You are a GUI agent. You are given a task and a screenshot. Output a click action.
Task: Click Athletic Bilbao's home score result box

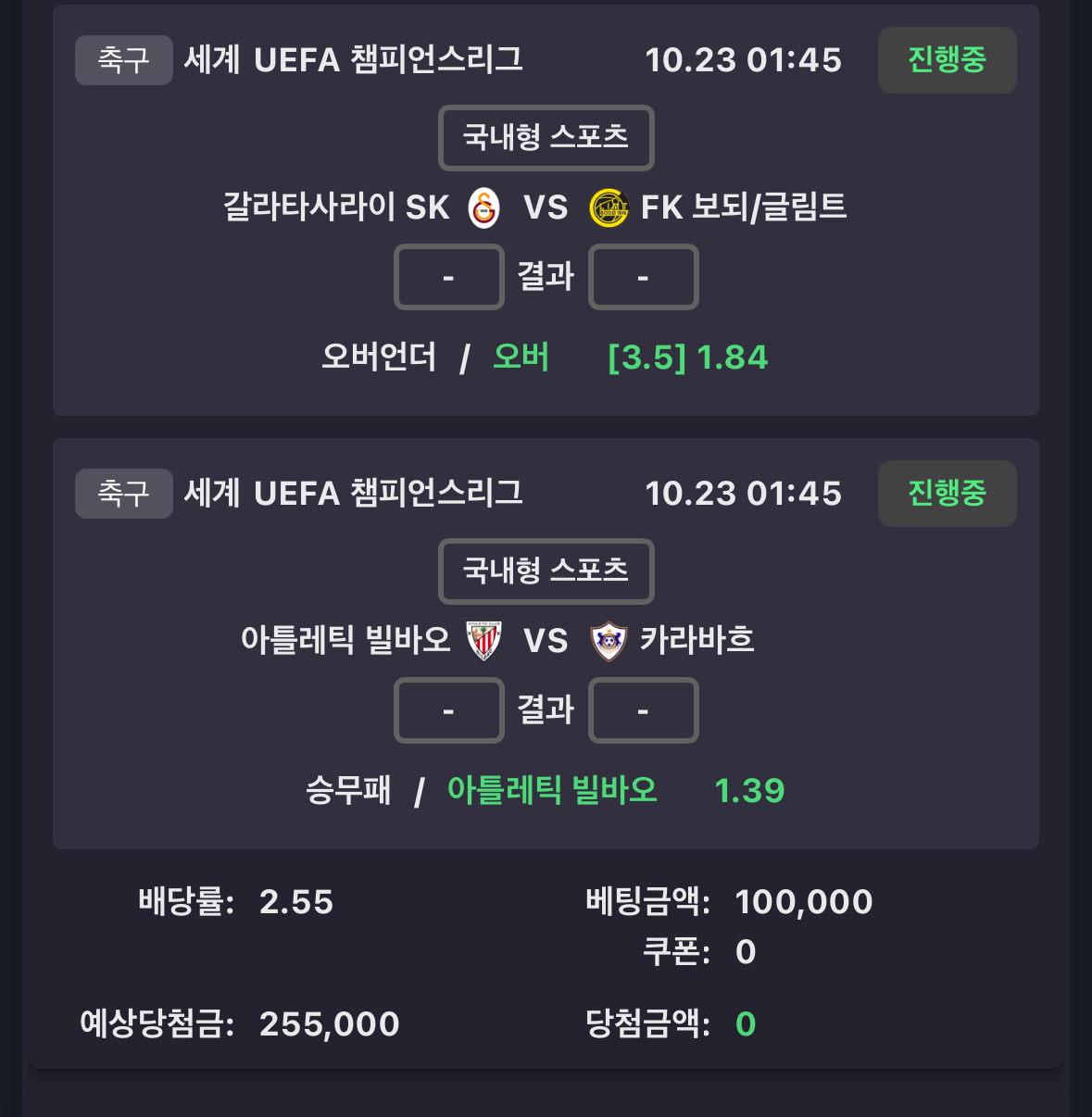[449, 710]
